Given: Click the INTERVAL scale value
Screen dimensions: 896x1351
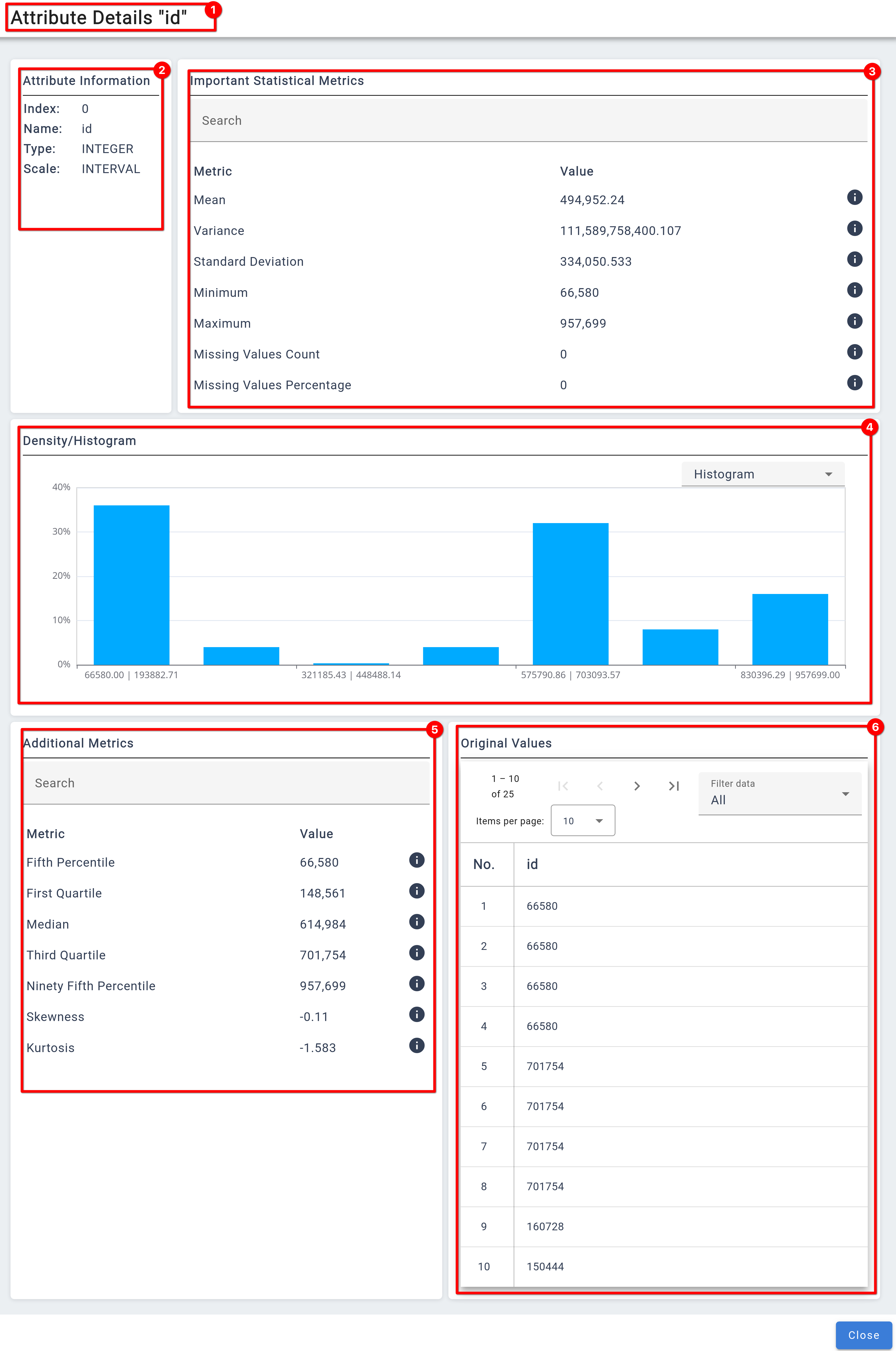Looking at the screenshot, I should (x=111, y=169).
